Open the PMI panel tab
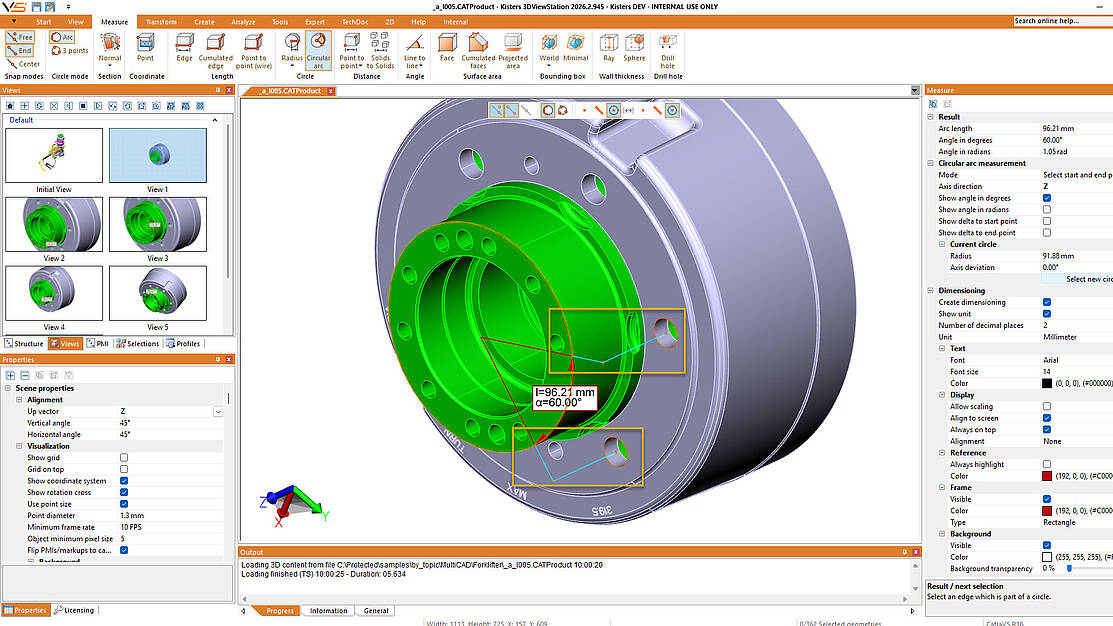The height and width of the screenshot is (626, 1113). click(98, 344)
